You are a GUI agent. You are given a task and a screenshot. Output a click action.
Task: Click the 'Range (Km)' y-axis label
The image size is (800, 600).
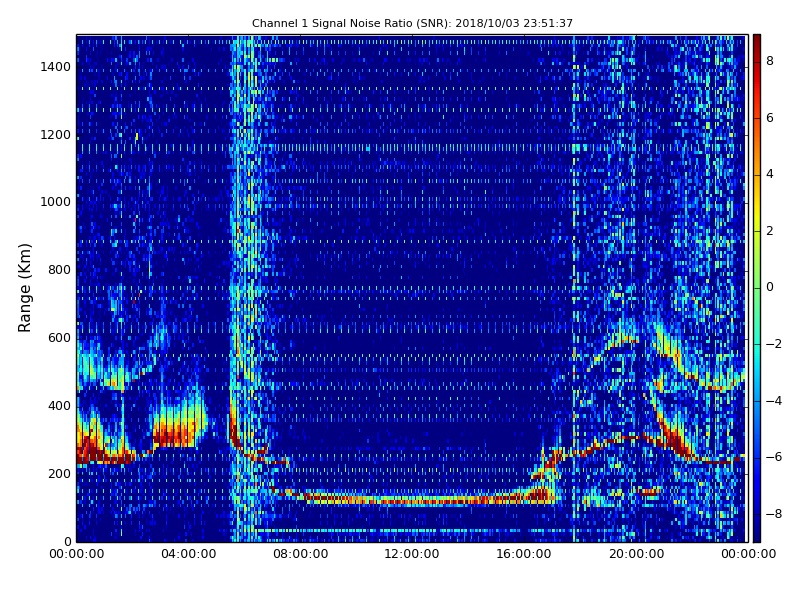tap(24, 288)
